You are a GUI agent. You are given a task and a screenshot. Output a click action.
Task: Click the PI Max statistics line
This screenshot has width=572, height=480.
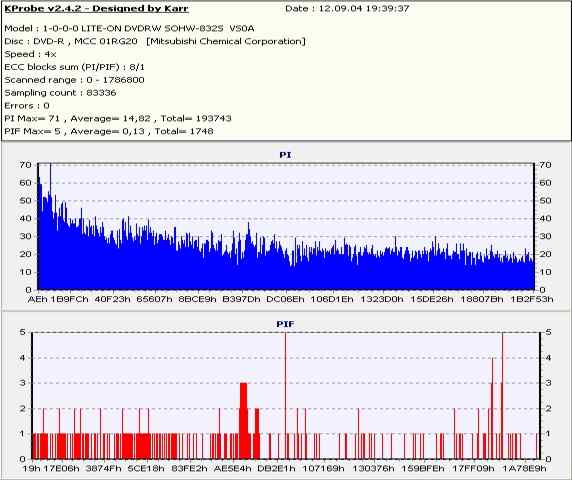point(118,119)
